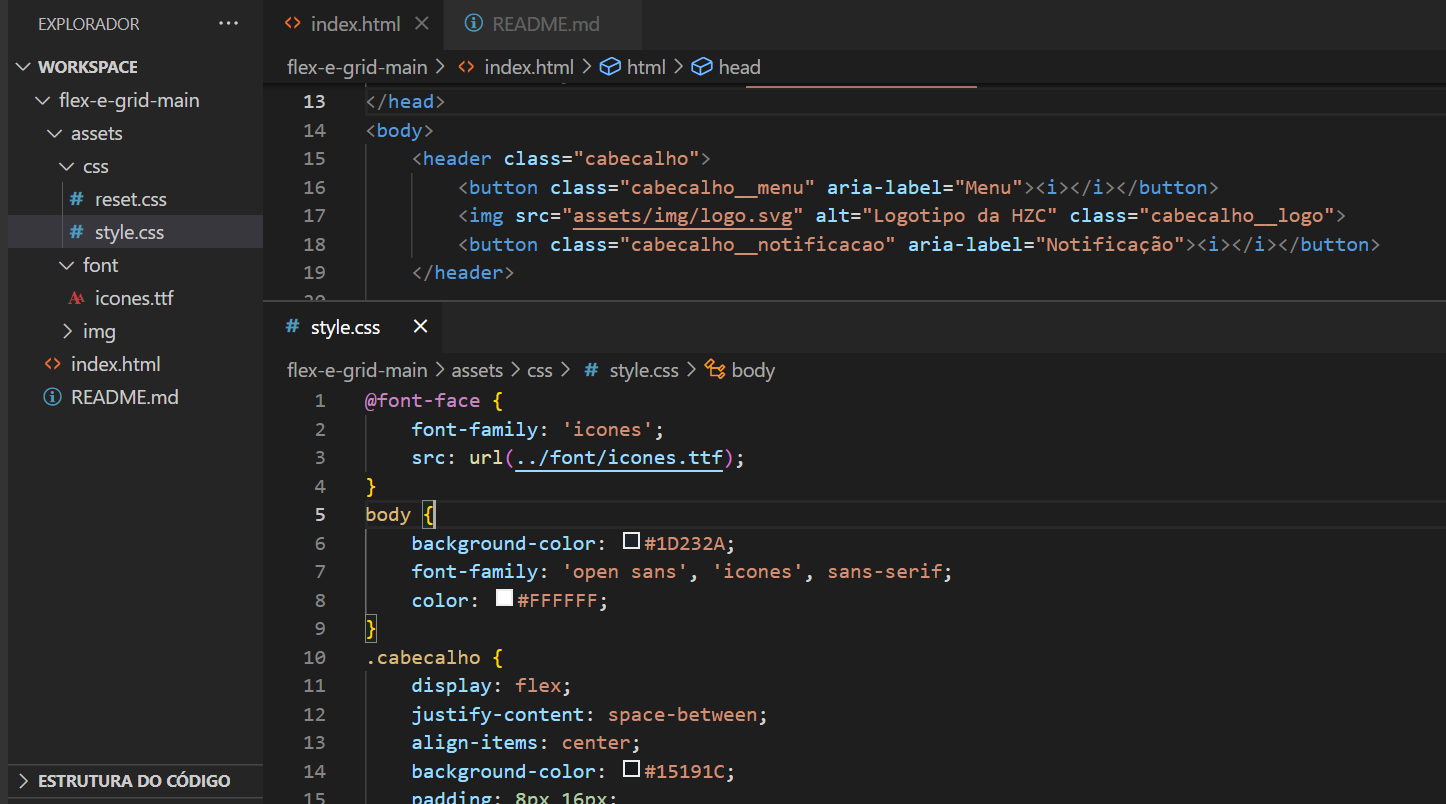Click head symbol in breadcrumb

[739, 67]
